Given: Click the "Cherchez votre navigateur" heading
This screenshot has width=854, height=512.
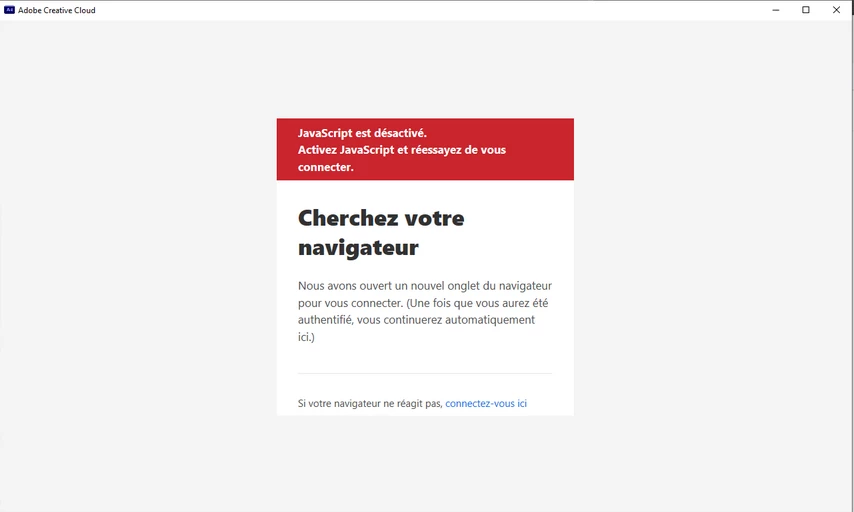Looking at the screenshot, I should tap(381, 233).
